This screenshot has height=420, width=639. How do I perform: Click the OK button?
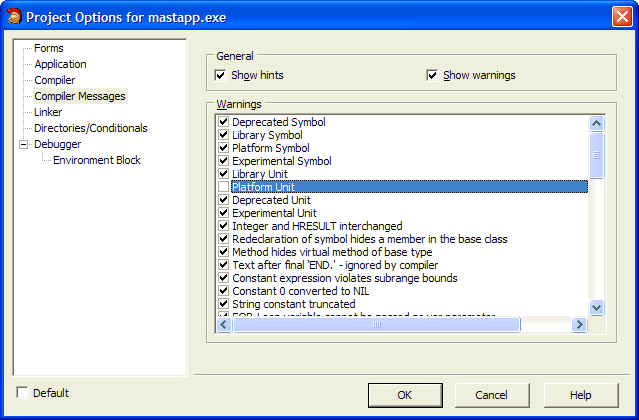(x=405, y=395)
